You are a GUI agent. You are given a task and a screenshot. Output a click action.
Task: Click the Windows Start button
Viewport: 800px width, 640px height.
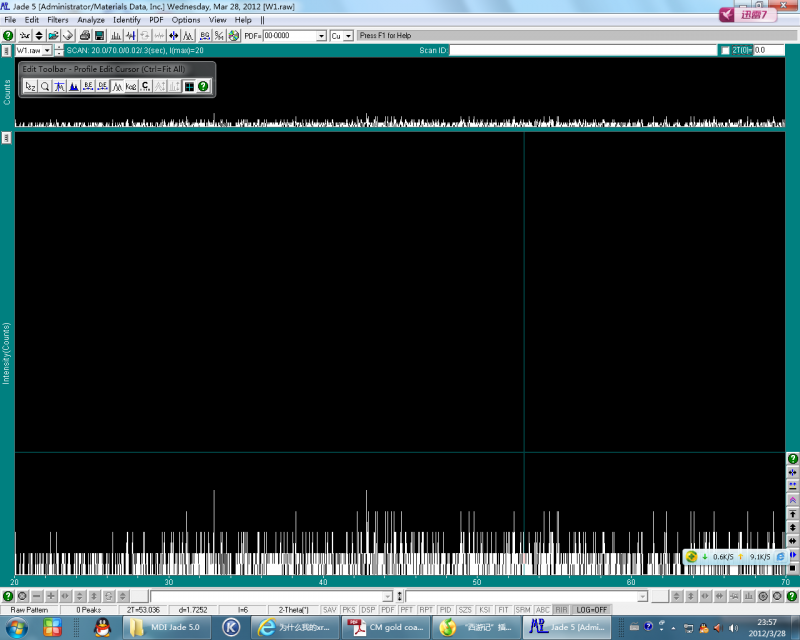[16, 627]
